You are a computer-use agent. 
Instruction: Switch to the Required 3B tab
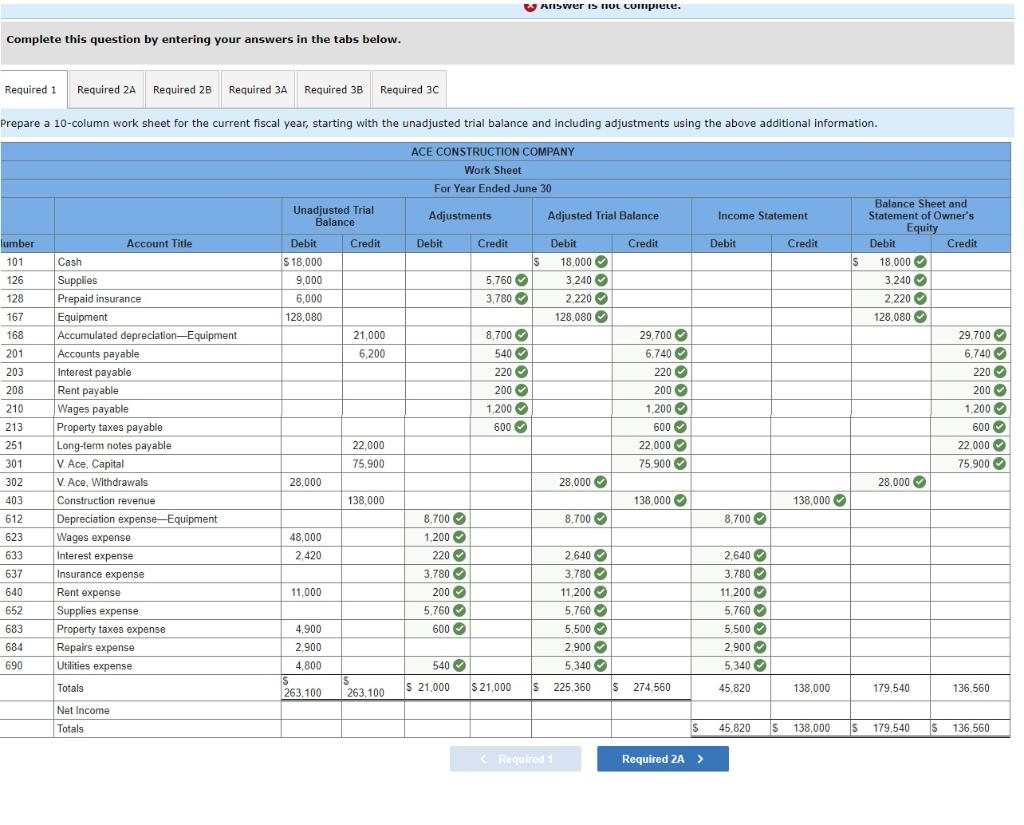[x=334, y=89]
